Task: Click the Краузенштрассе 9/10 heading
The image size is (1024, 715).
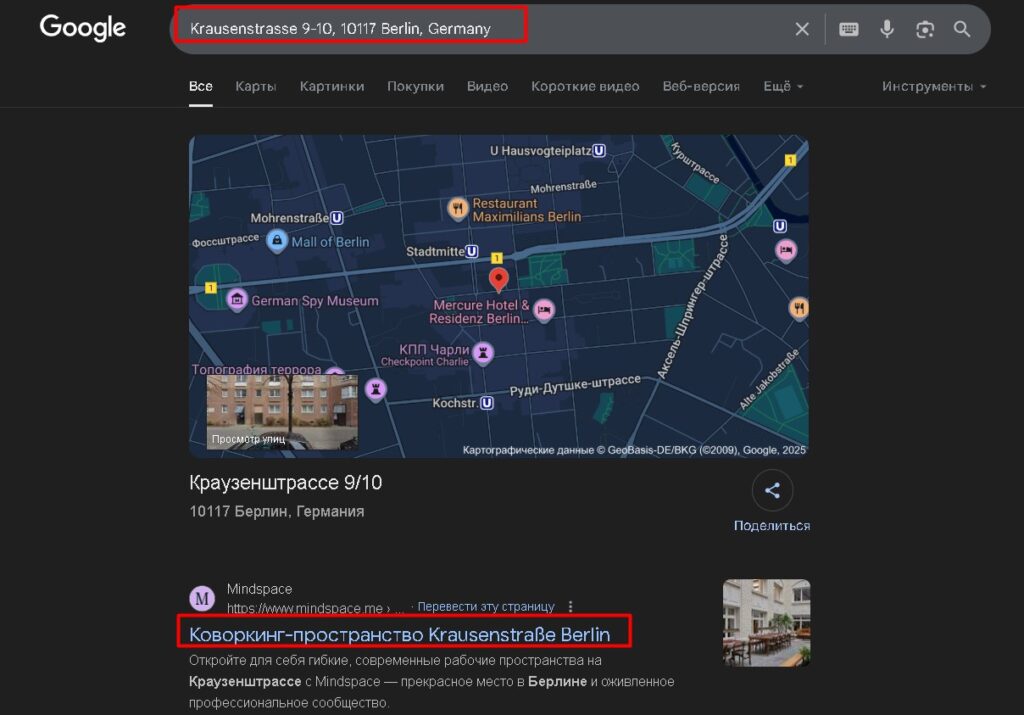Action: pyautogui.click(x=285, y=483)
